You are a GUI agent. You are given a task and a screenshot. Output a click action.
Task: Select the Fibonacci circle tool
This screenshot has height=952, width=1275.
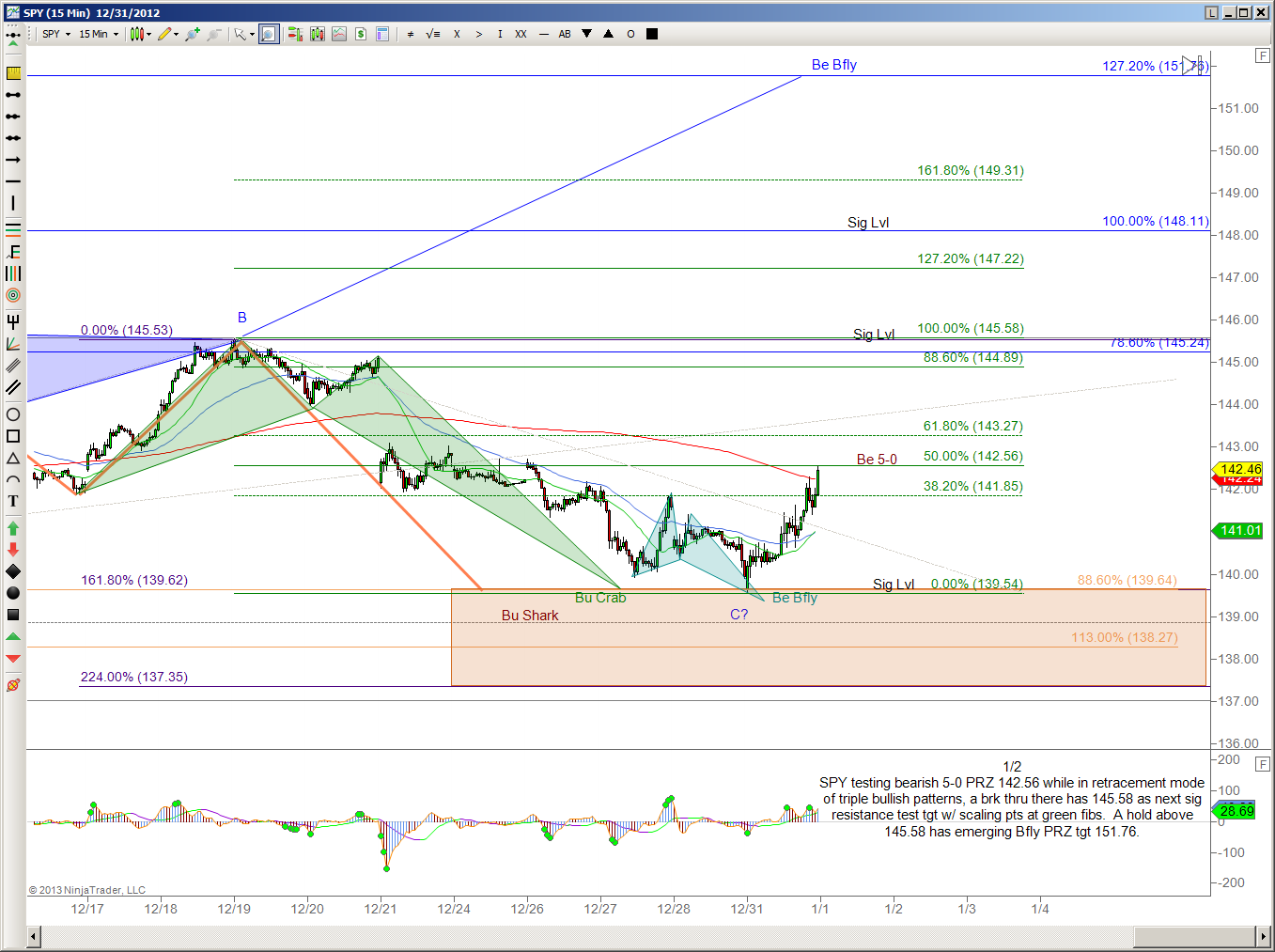[13, 295]
